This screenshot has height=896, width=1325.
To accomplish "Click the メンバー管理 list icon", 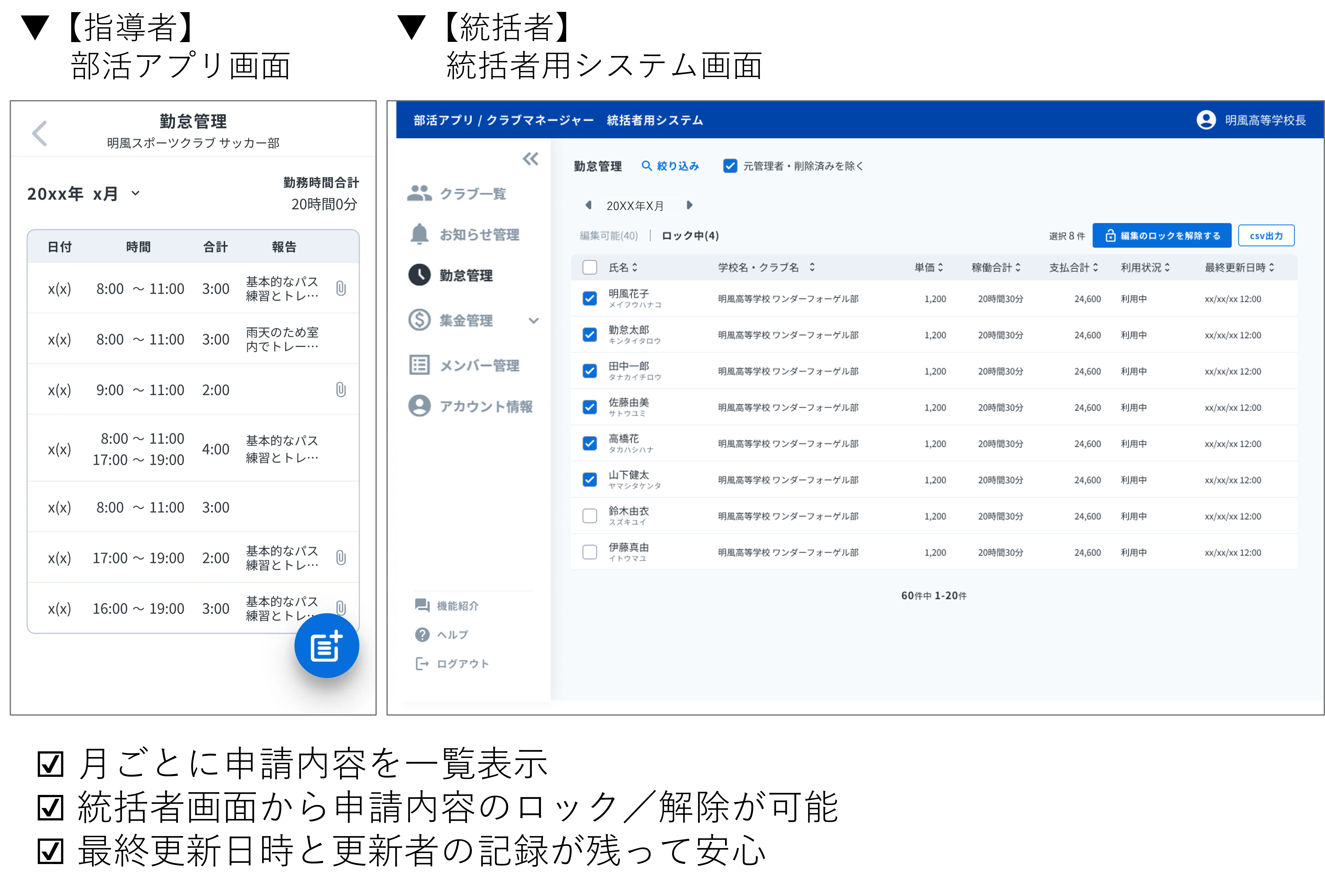I will [x=420, y=365].
